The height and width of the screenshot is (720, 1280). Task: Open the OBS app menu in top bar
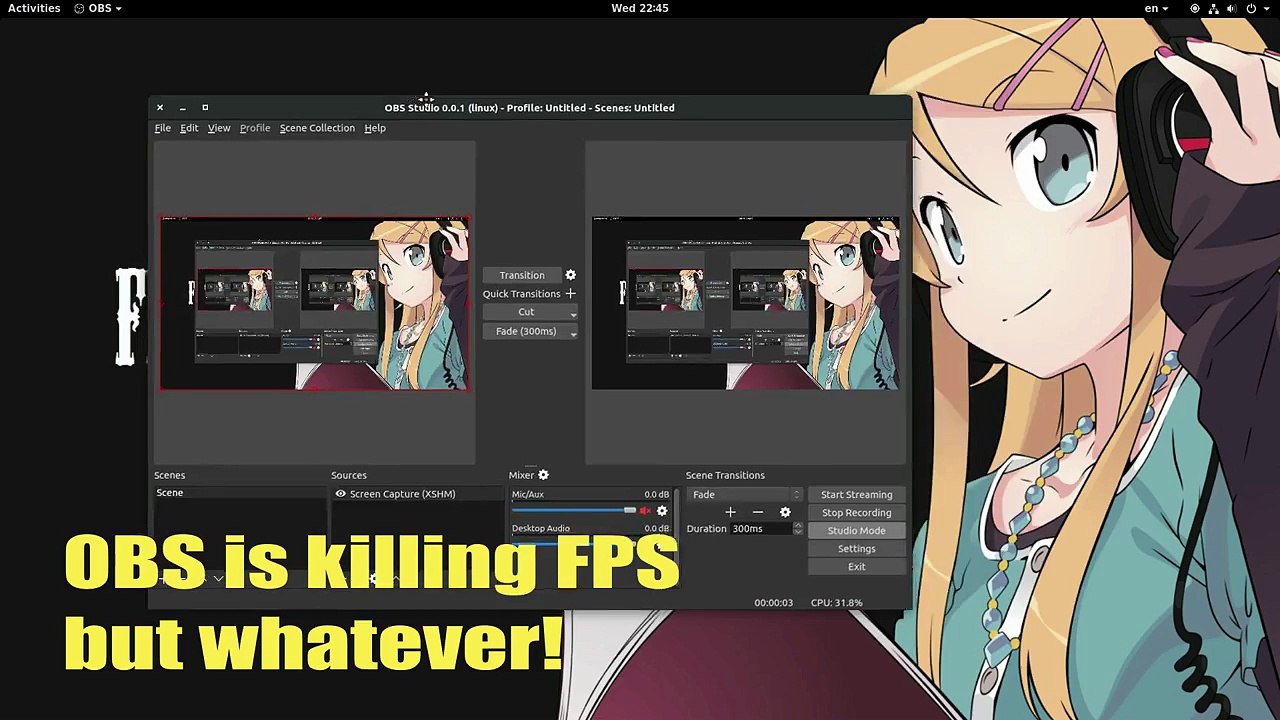[98, 8]
